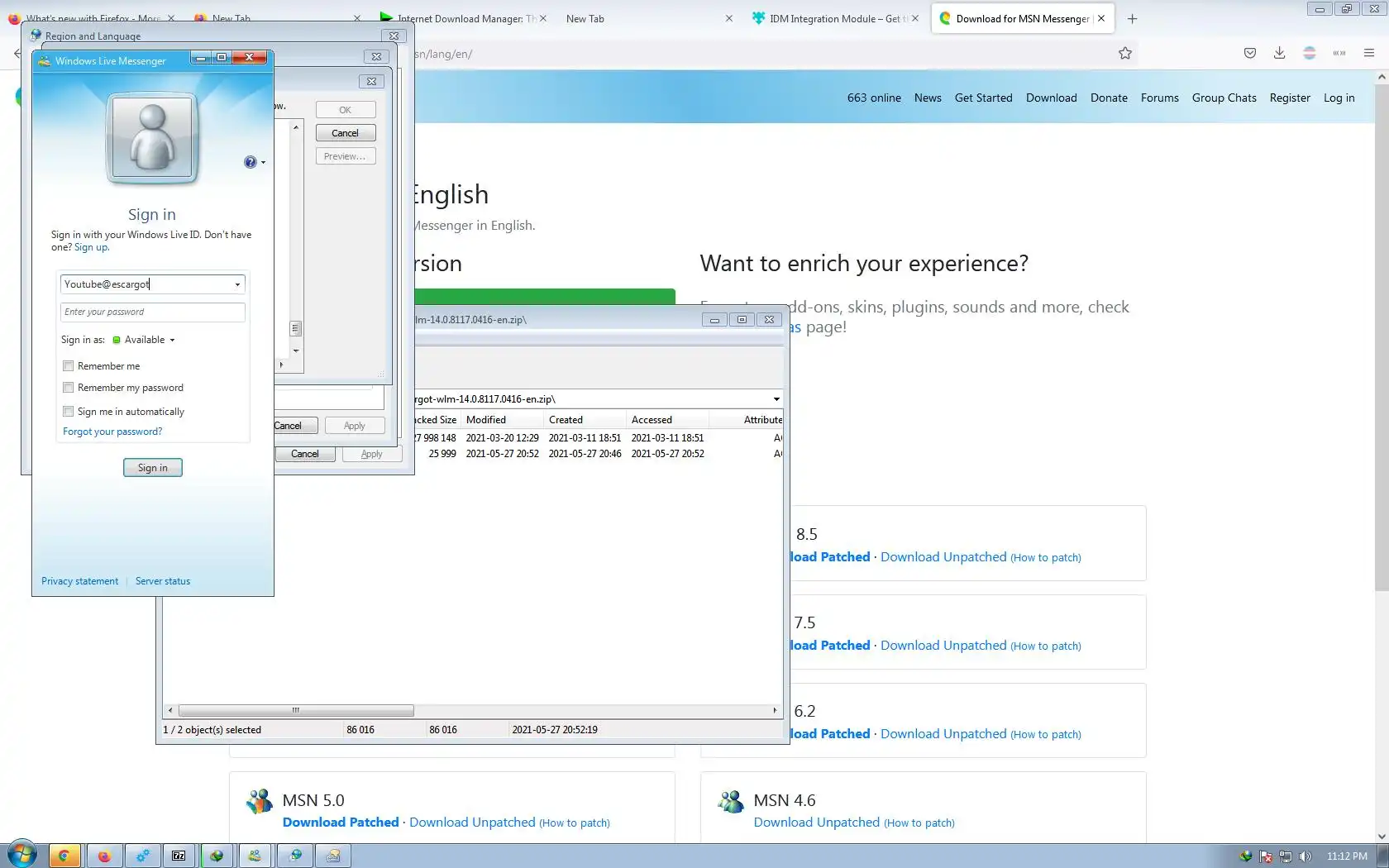
Task: Enable Remember my password checkbox
Action: pyautogui.click(x=69, y=388)
